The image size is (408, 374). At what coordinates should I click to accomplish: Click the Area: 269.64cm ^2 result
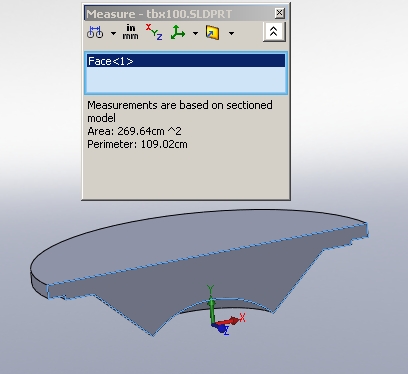coord(134,131)
